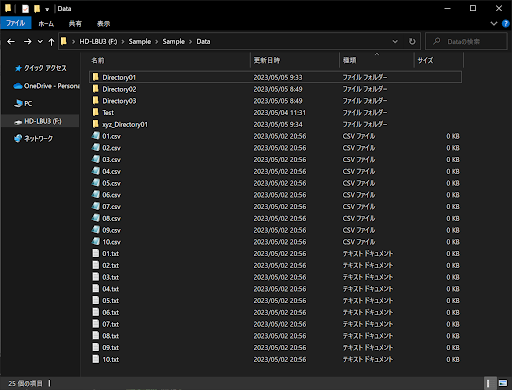Click Data breadcrumb in address bar
This screenshot has width=512, height=390.
point(203,42)
